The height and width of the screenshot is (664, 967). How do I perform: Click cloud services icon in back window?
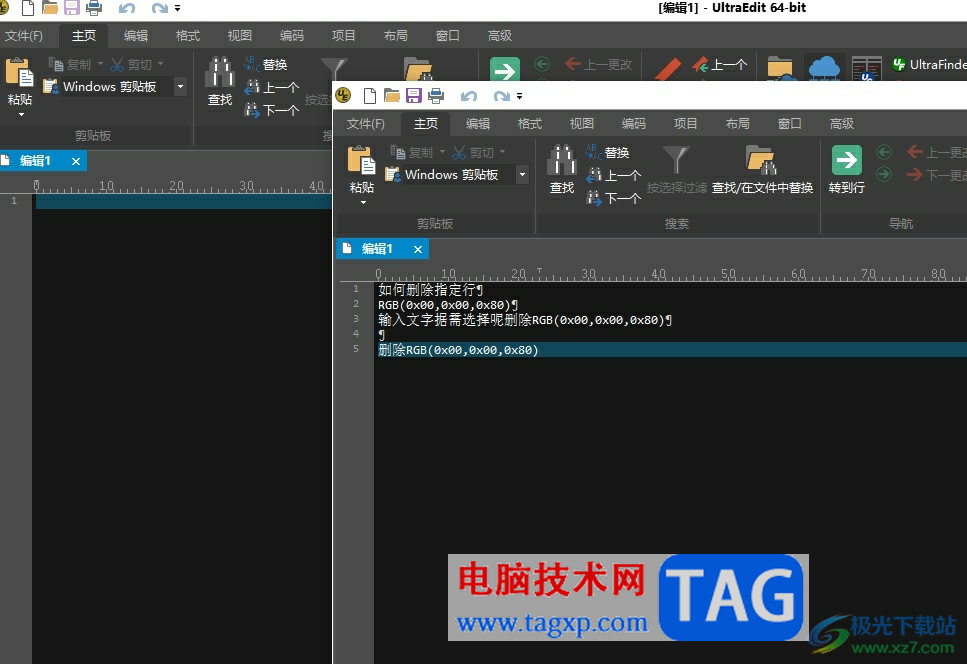coord(824,68)
